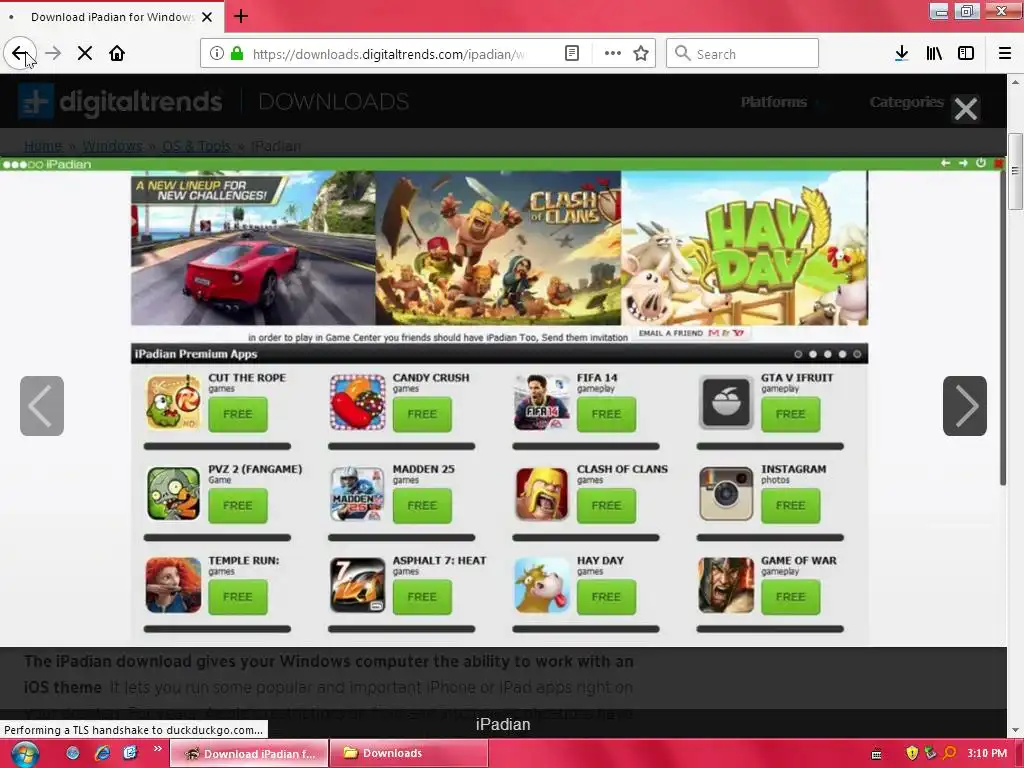Go back with the browser back arrow
The width and height of the screenshot is (1024, 768).
coord(20,54)
